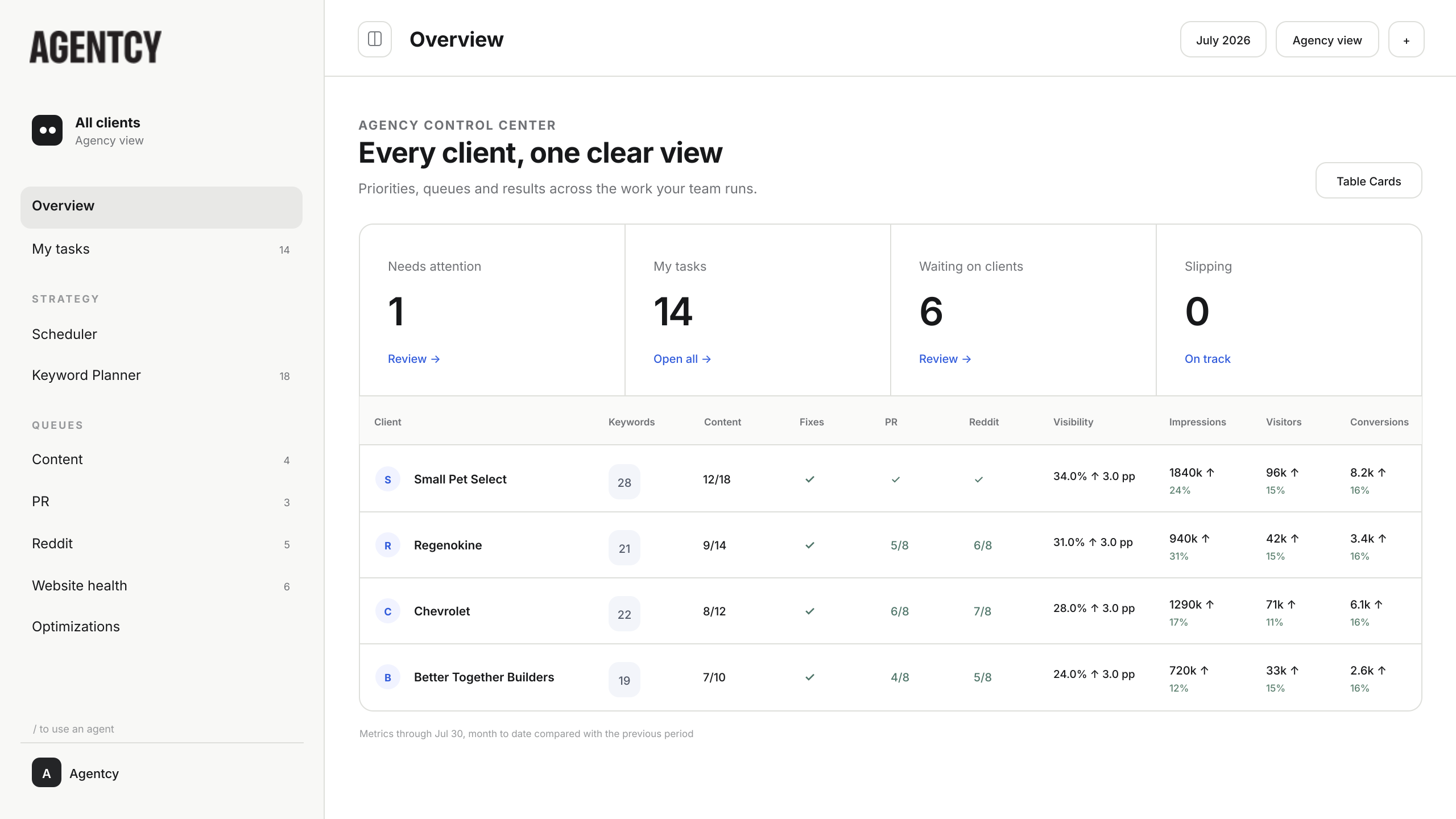The image size is (1456, 819).
Task: Open Scheduler in the sidebar
Action: coord(162,334)
